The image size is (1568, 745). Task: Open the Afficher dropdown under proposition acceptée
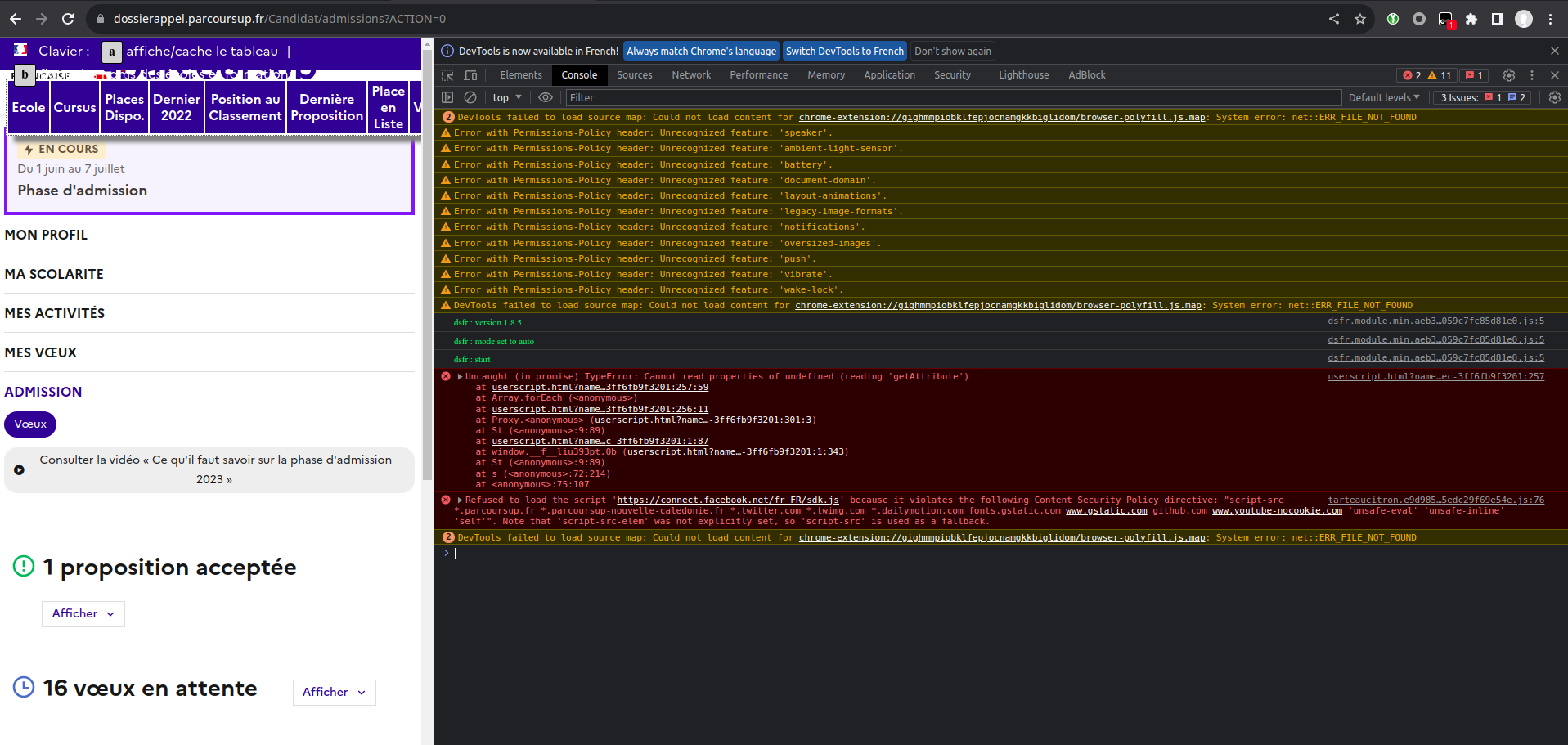tap(83, 613)
